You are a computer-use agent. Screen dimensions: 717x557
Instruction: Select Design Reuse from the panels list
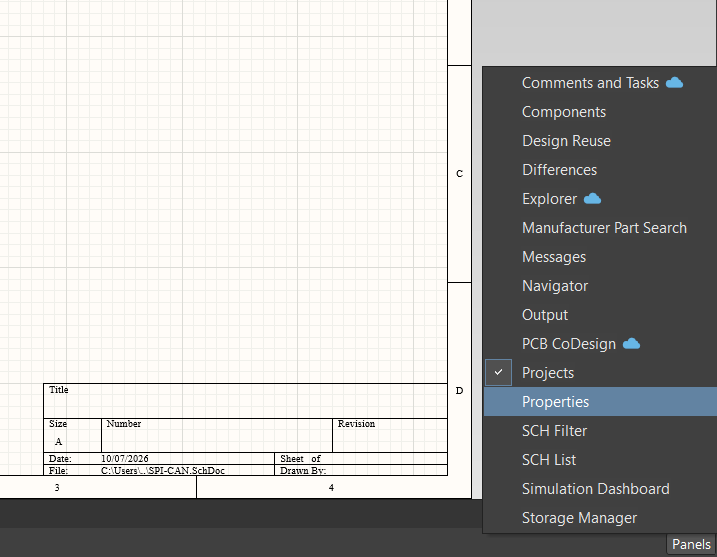tap(600, 141)
